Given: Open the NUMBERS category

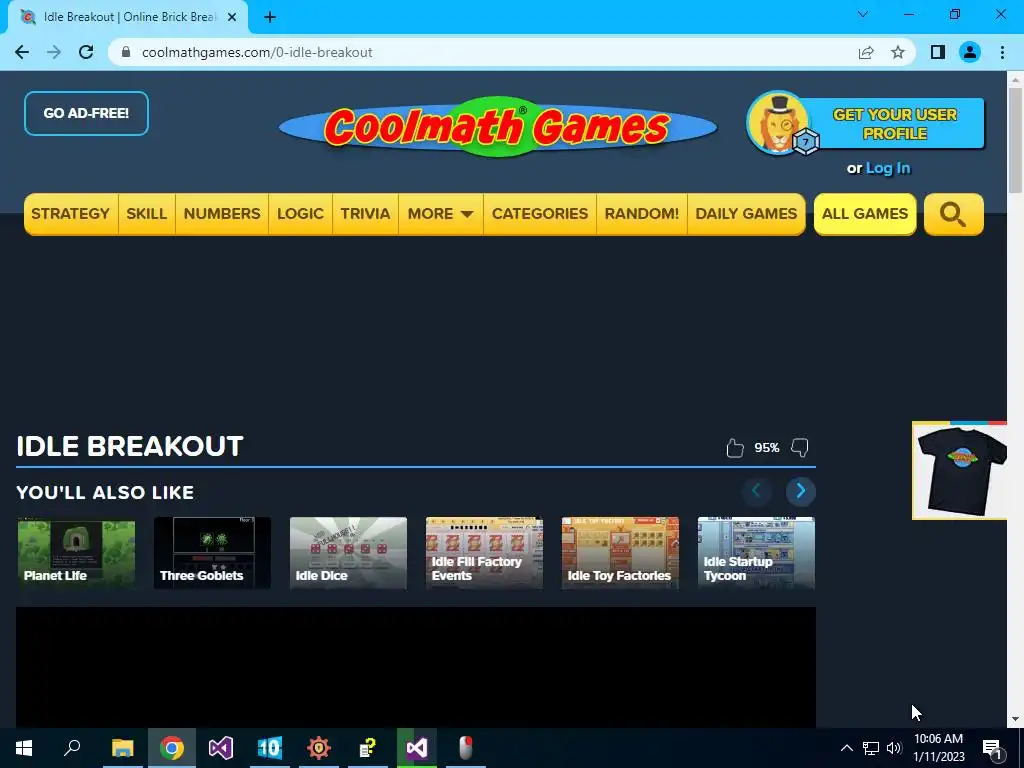Looking at the screenshot, I should (x=222, y=214).
